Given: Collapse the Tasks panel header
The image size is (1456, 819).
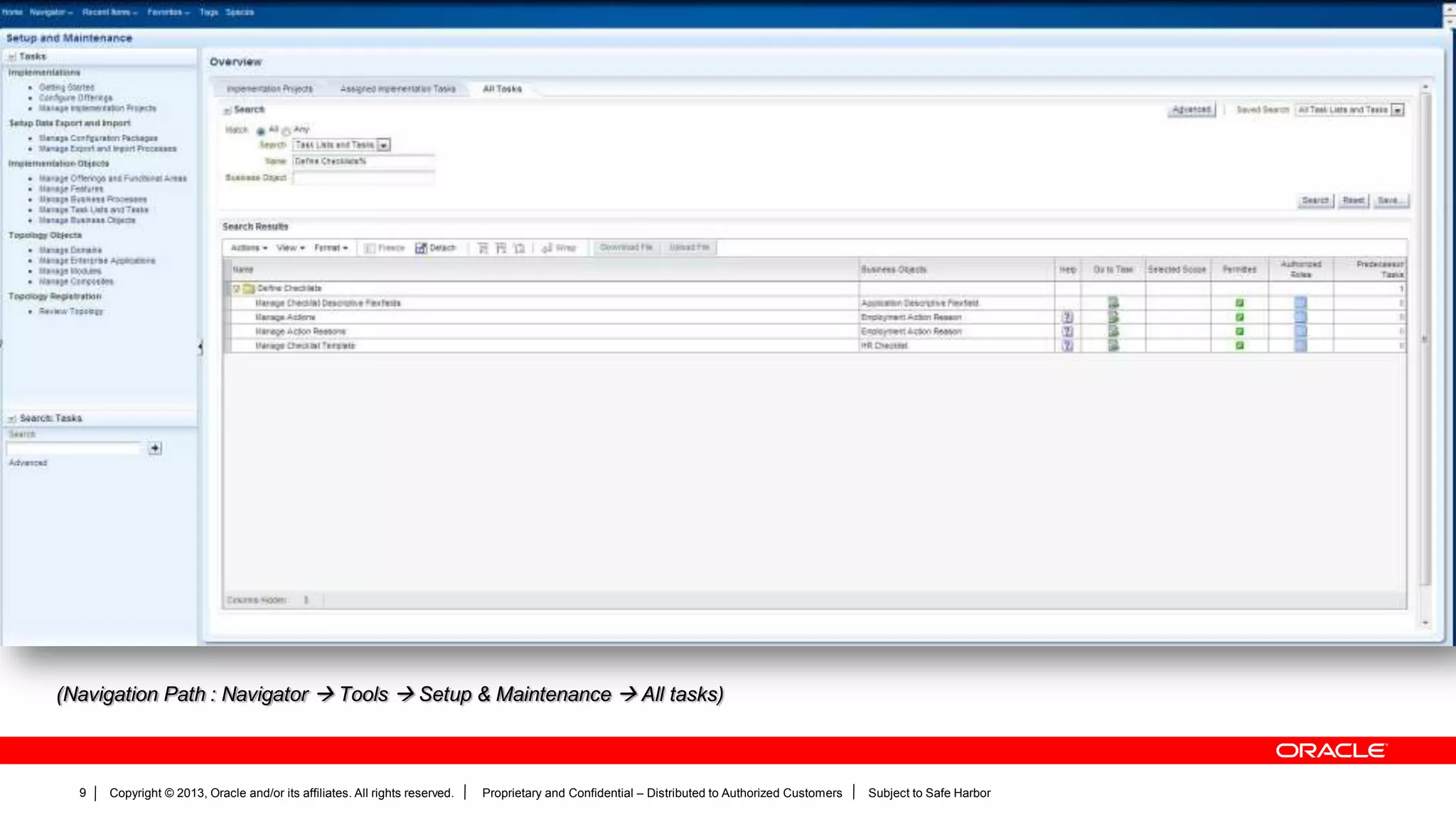Looking at the screenshot, I should 12,57.
